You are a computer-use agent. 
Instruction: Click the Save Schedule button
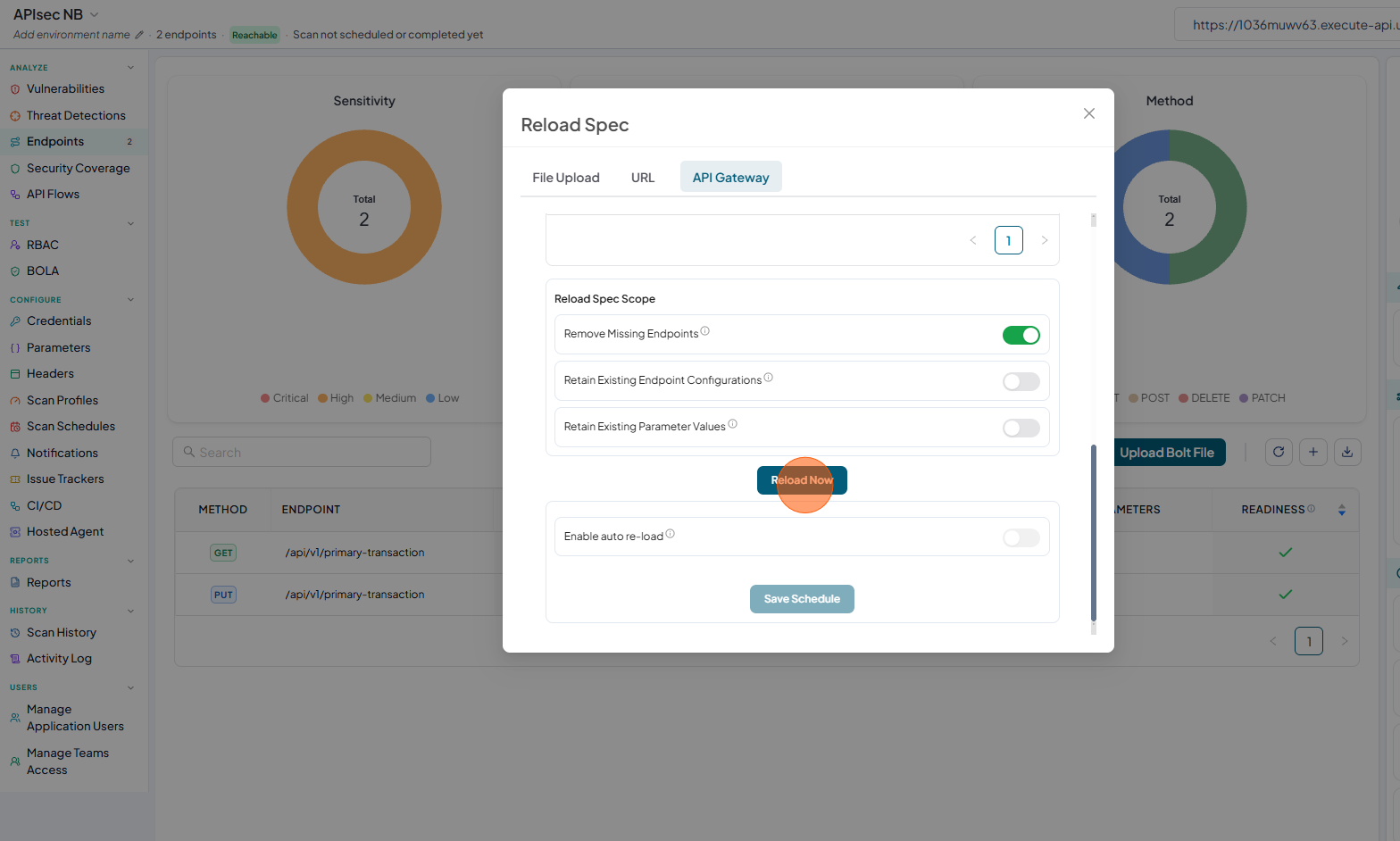(802, 599)
